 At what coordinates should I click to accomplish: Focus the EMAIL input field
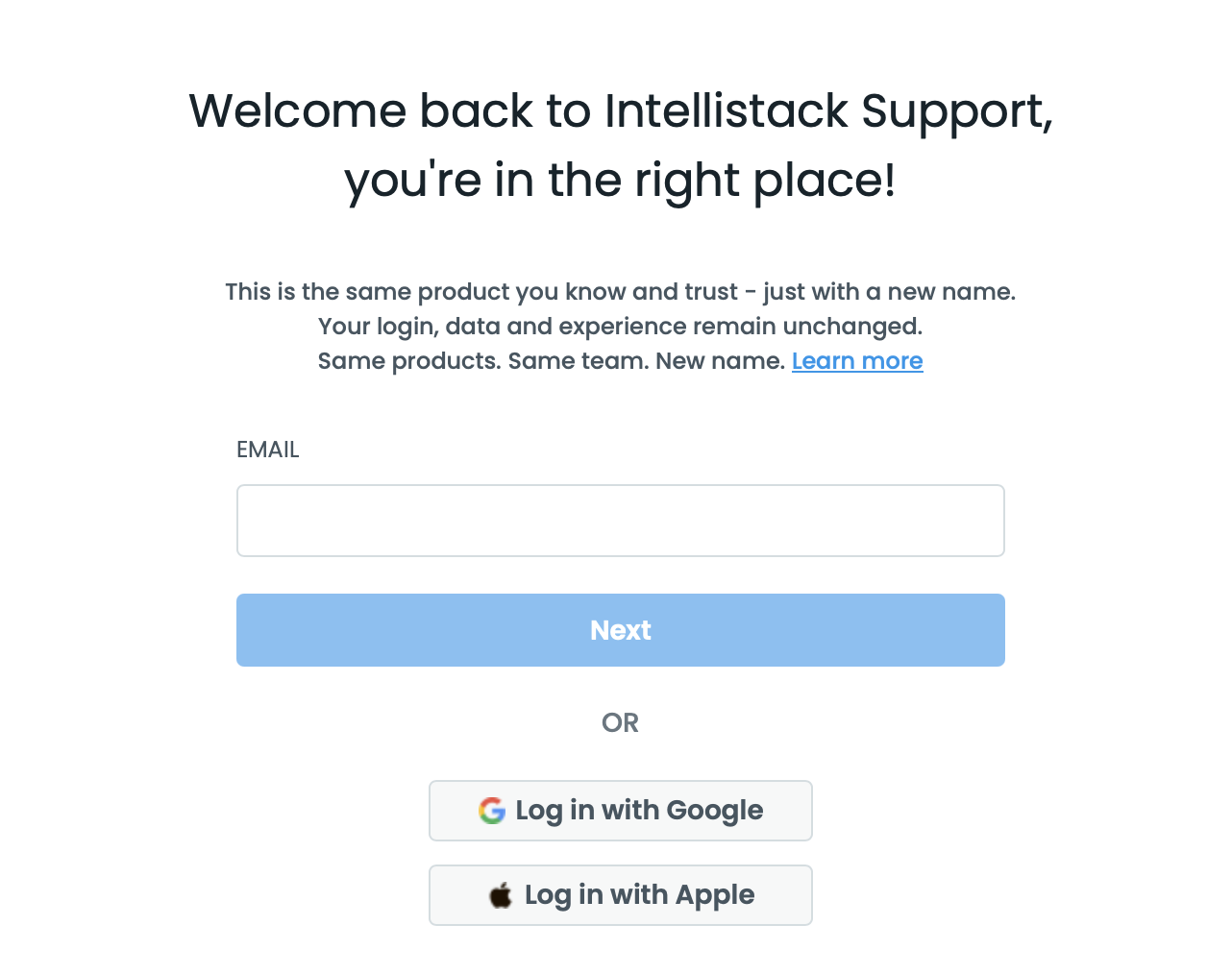pos(620,521)
